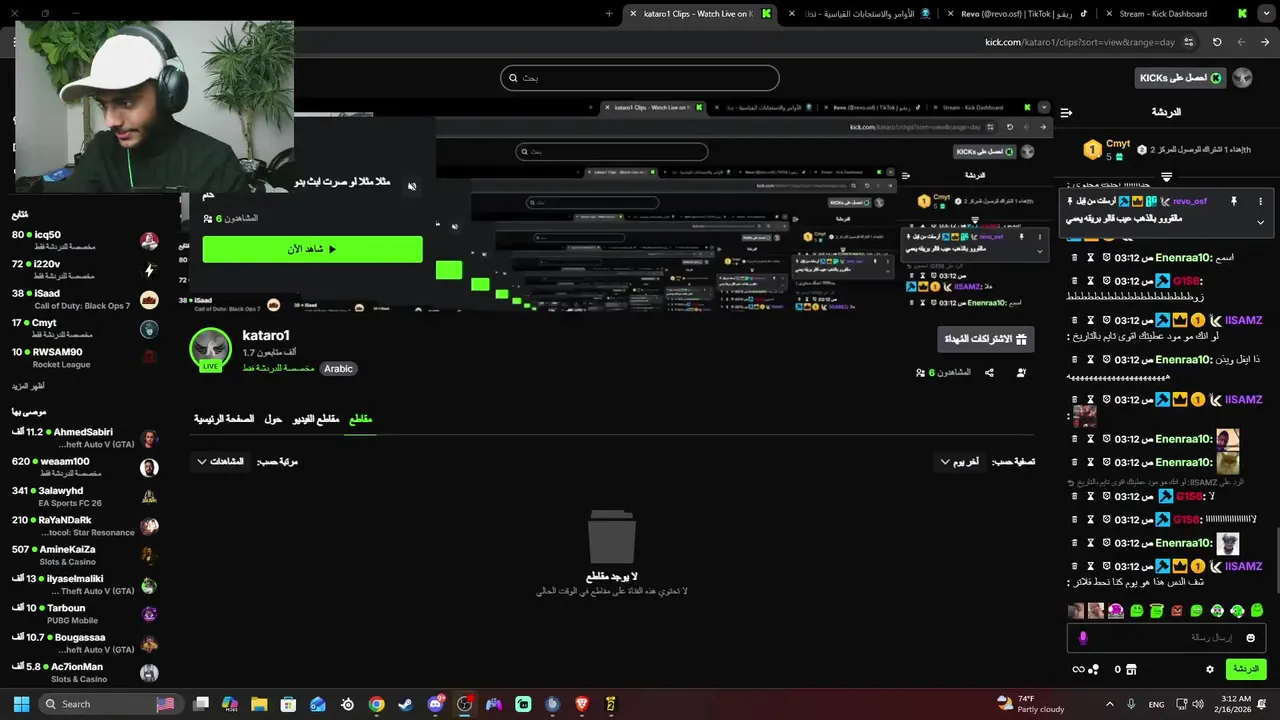Close the 'kataro1 Clips' browser tab
This screenshot has height=720, width=1280.
pos(633,14)
